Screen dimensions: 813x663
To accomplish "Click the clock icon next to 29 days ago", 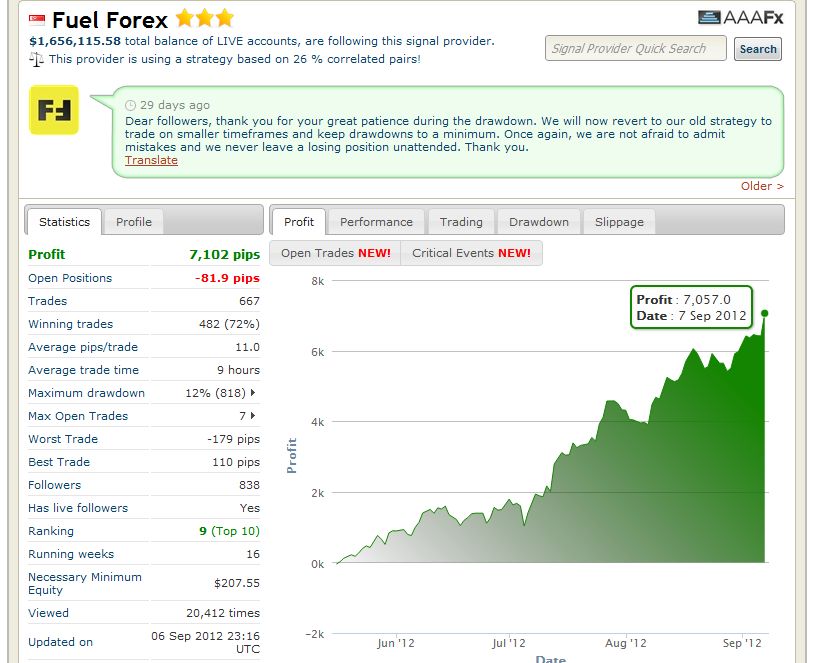I will pyautogui.click(x=130, y=105).
